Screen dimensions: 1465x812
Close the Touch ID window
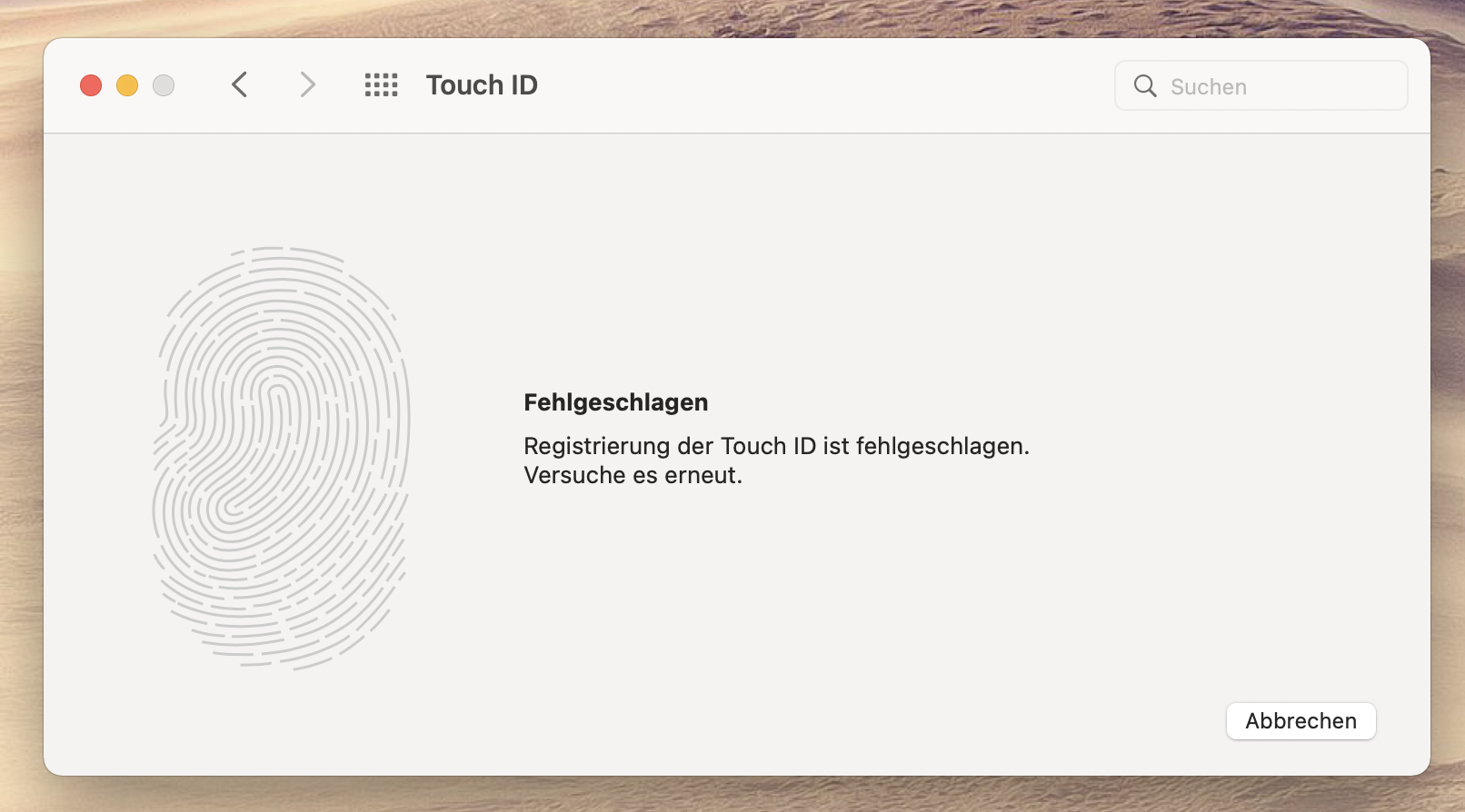click(91, 85)
